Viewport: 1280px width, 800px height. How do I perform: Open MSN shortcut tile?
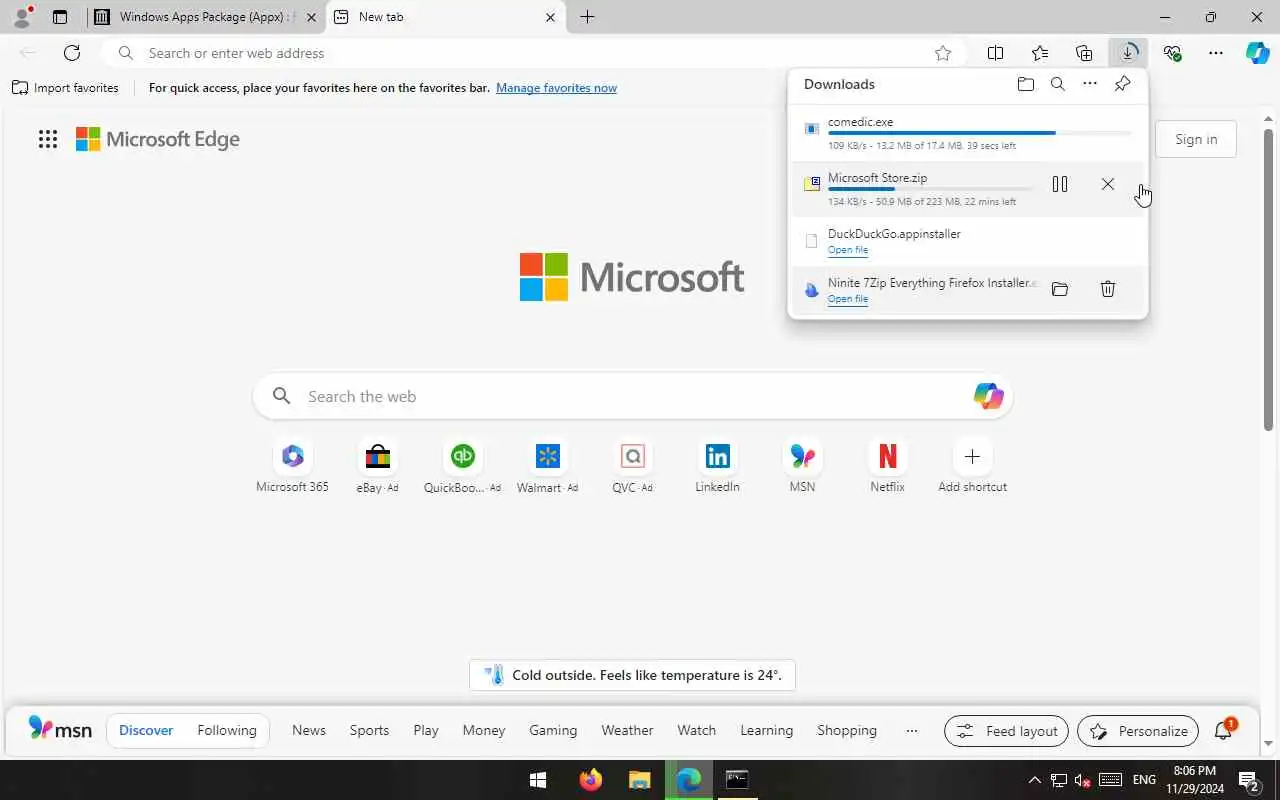coord(802,466)
